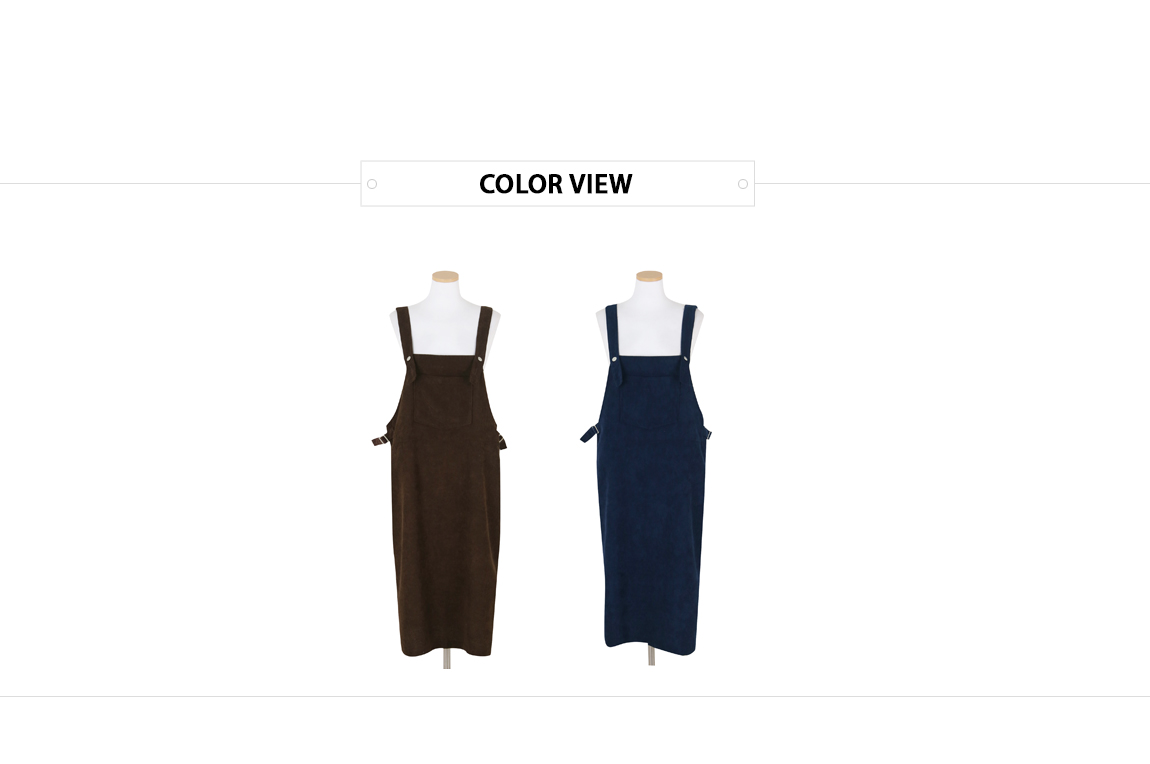Click the navy dress left strap button

[614, 359]
